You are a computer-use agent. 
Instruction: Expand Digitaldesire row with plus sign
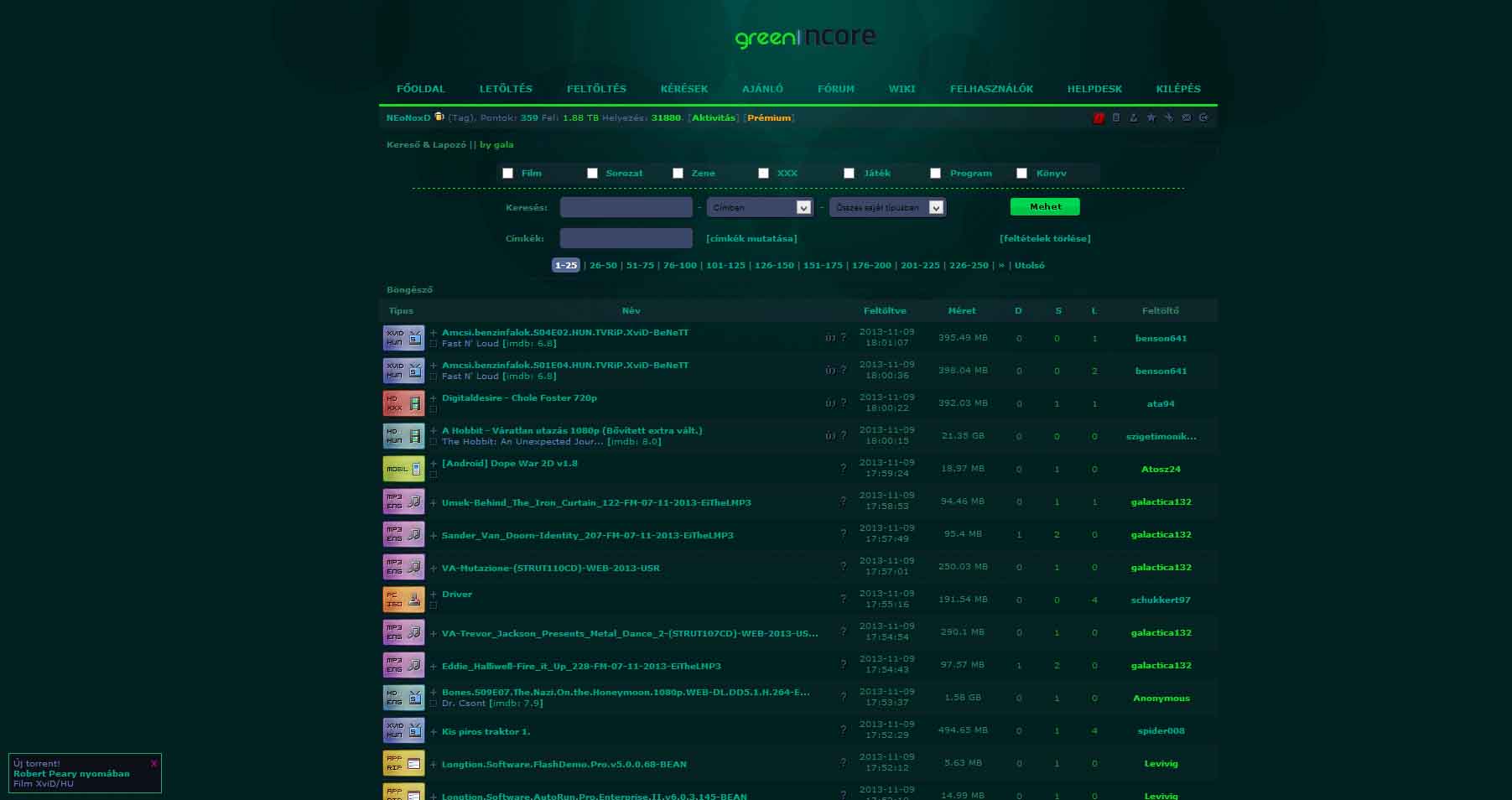434,398
